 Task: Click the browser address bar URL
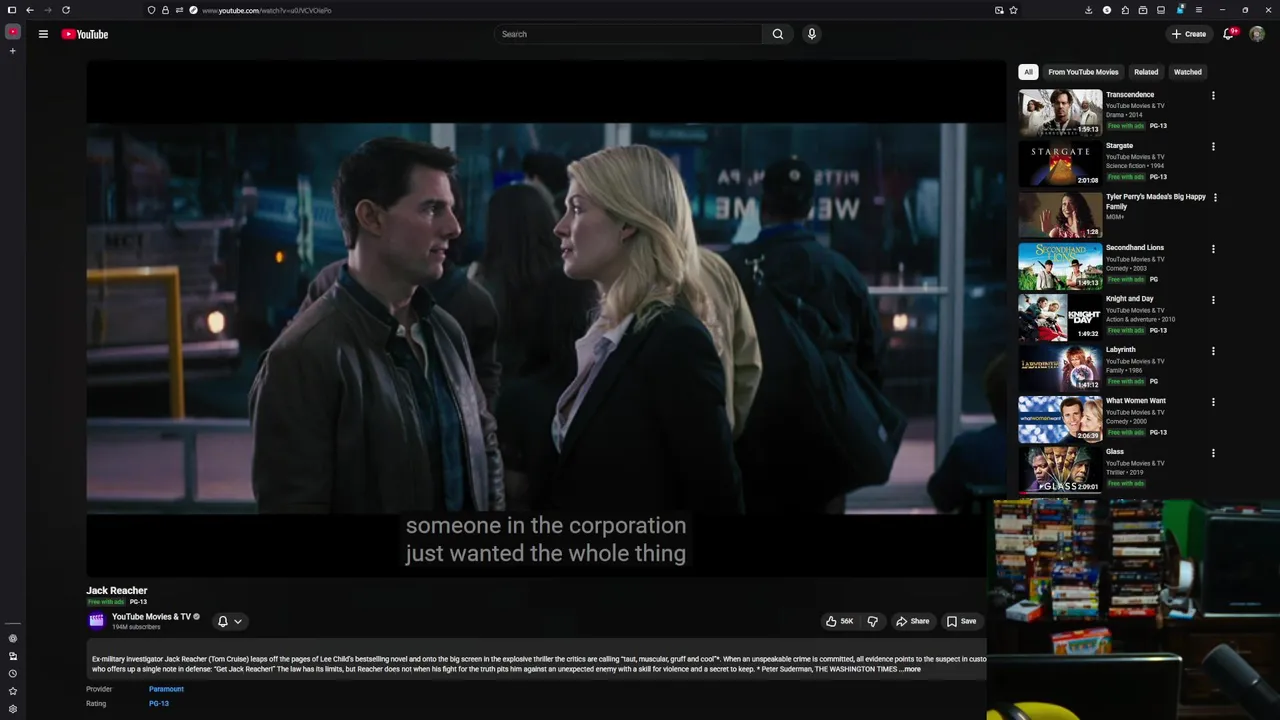tap(267, 10)
